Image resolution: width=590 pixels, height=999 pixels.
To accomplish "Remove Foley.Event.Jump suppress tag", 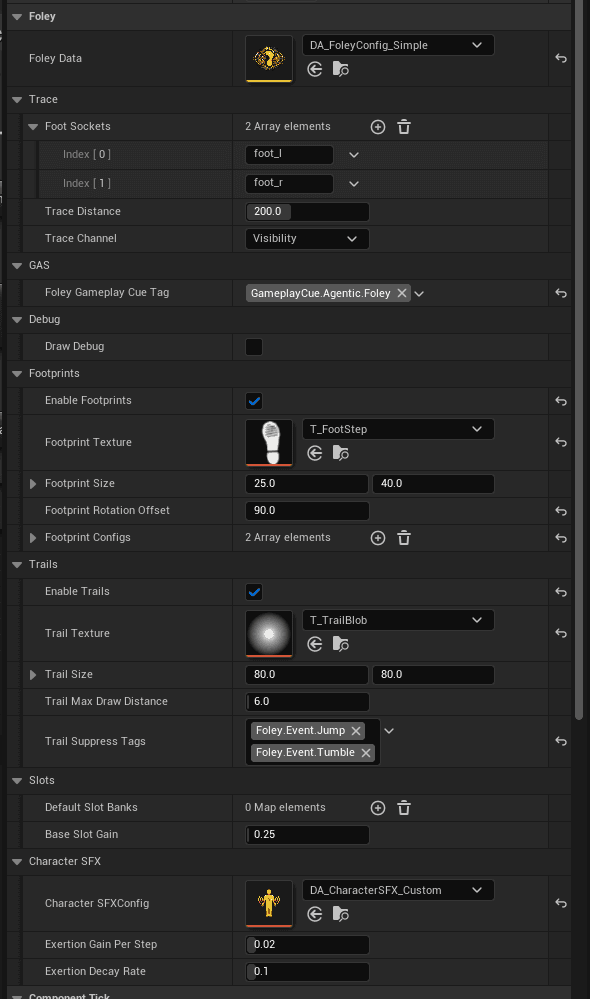I will (356, 731).
